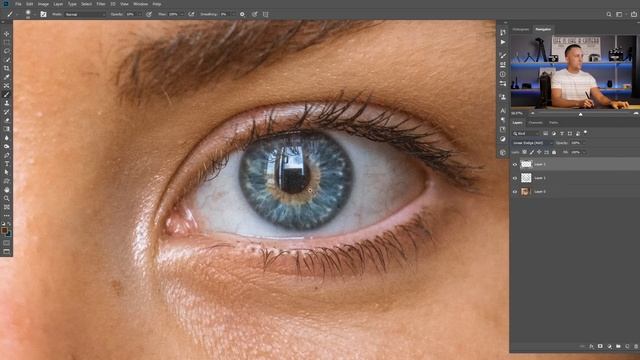640x360 pixels.
Task: Click the Navigator zoom percentage field
Action: (518, 113)
